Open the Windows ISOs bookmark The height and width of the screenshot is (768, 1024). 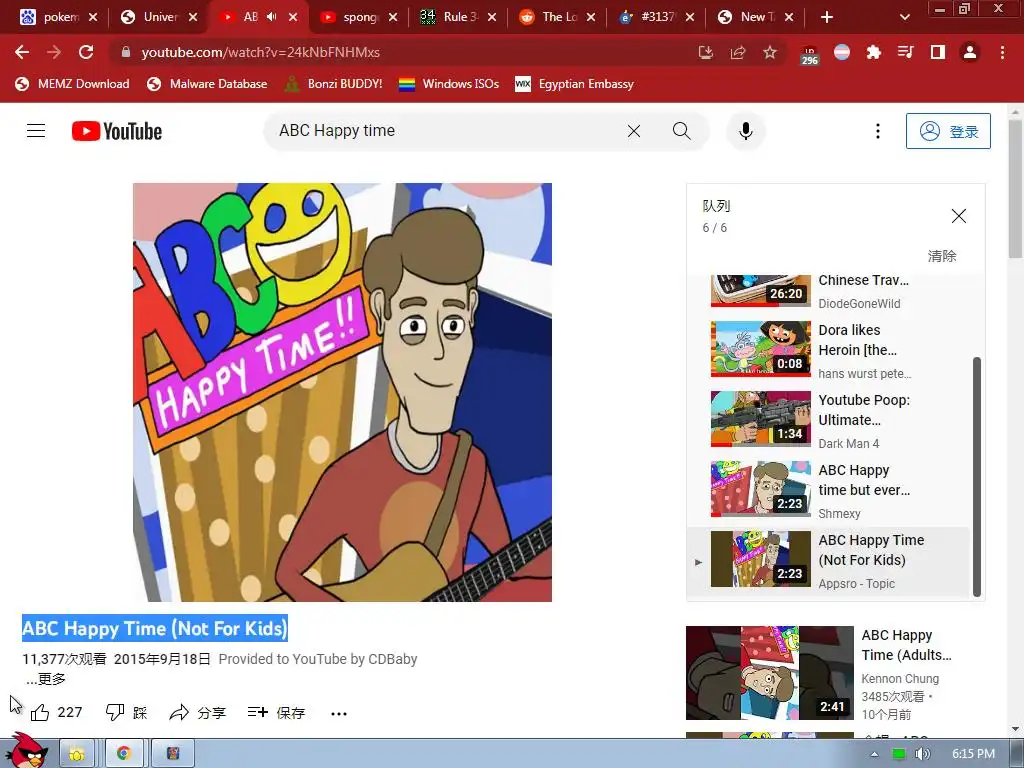point(449,84)
